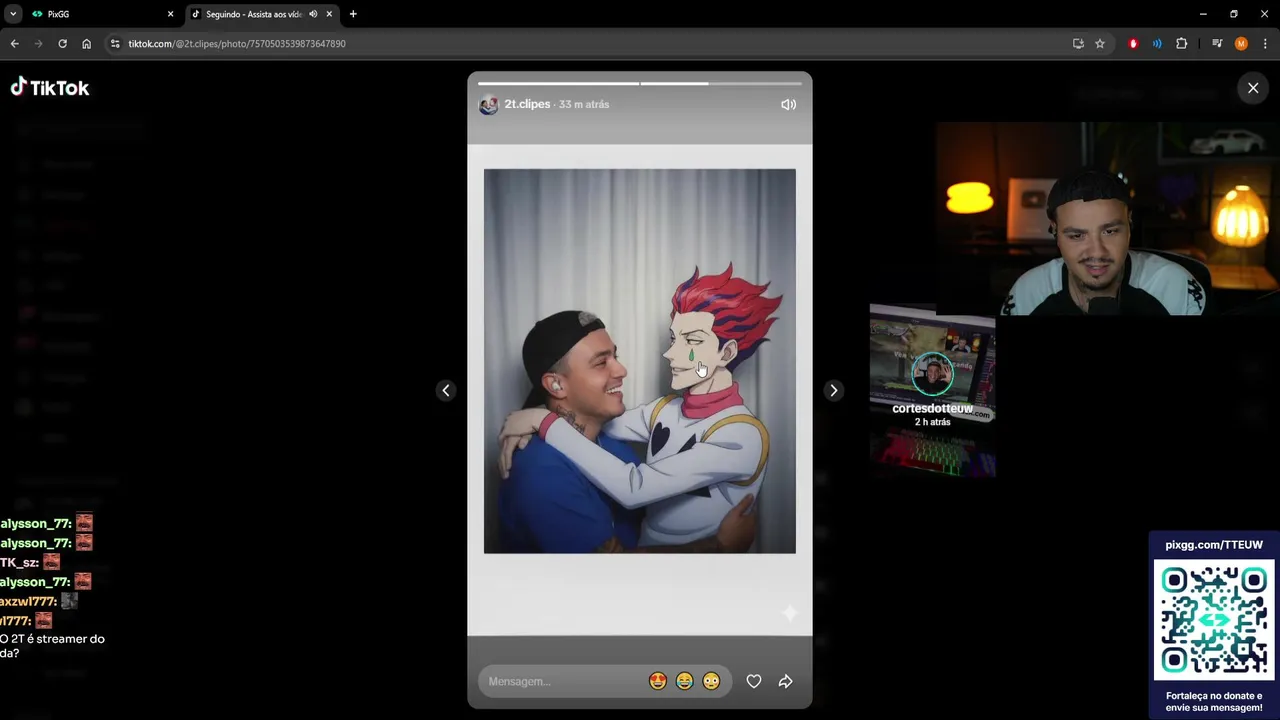Click the tiktok.com address bar
Screen dimensions: 1280x720
pyautogui.click(x=590, y=44)
